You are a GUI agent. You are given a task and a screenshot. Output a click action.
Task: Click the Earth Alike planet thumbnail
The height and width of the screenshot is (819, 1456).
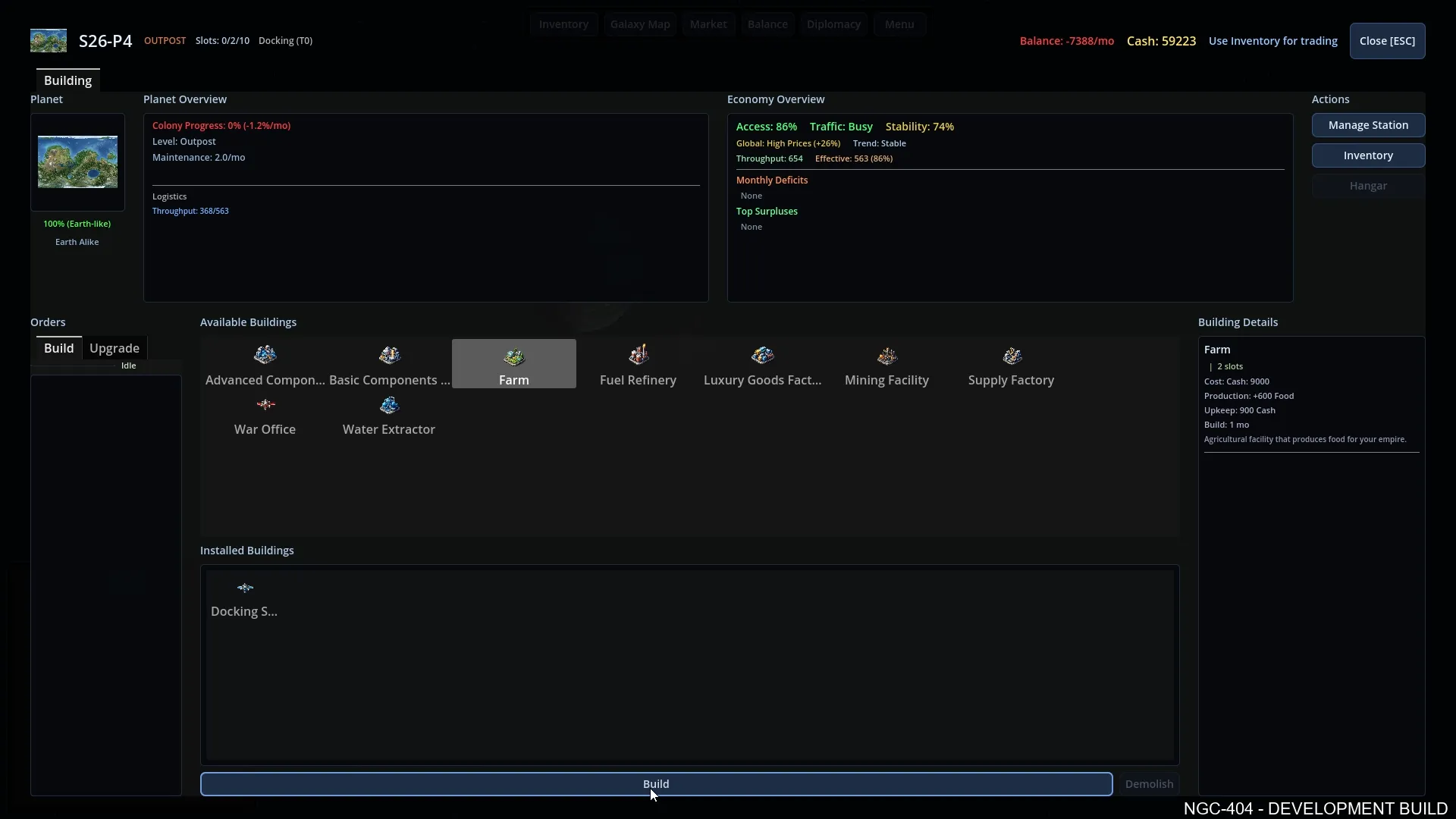click(77, 162)
